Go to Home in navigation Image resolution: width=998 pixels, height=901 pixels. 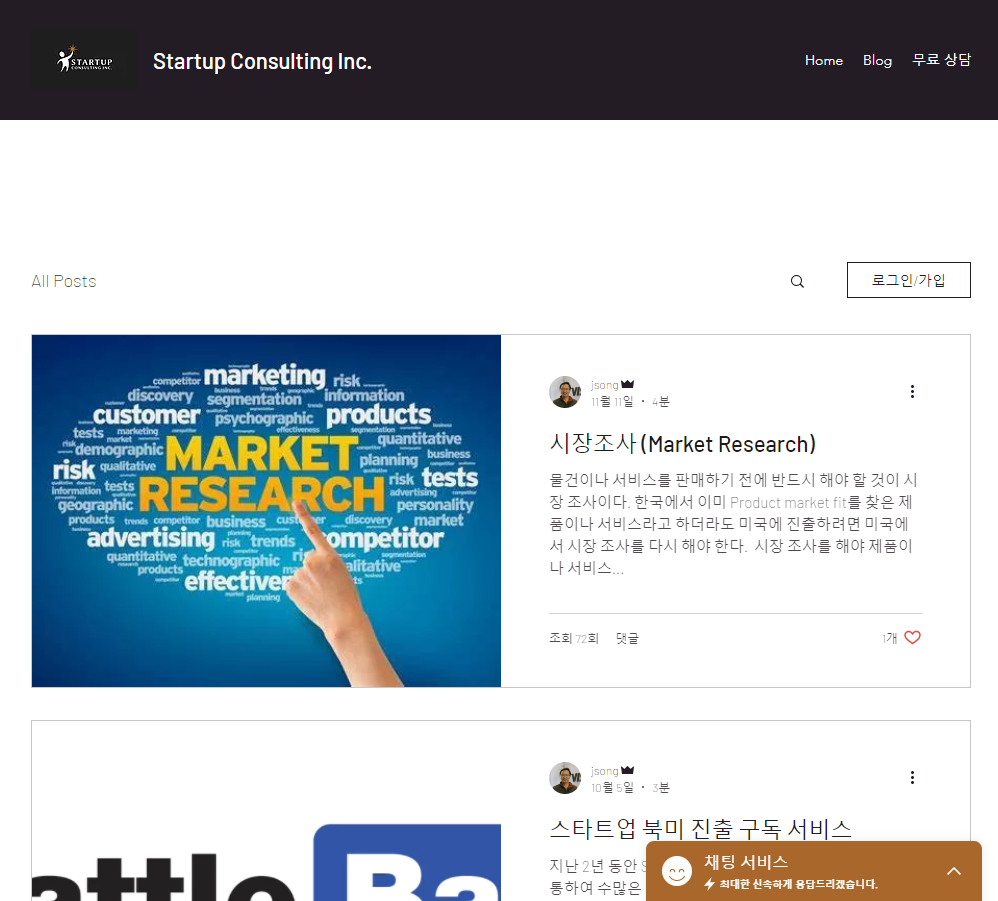(824, 60)
